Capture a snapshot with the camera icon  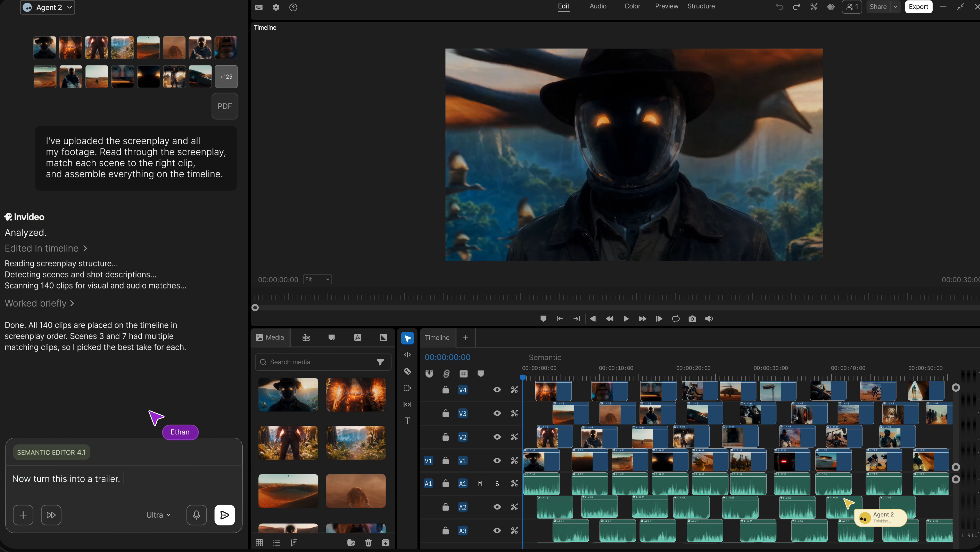tap(692, 319)
